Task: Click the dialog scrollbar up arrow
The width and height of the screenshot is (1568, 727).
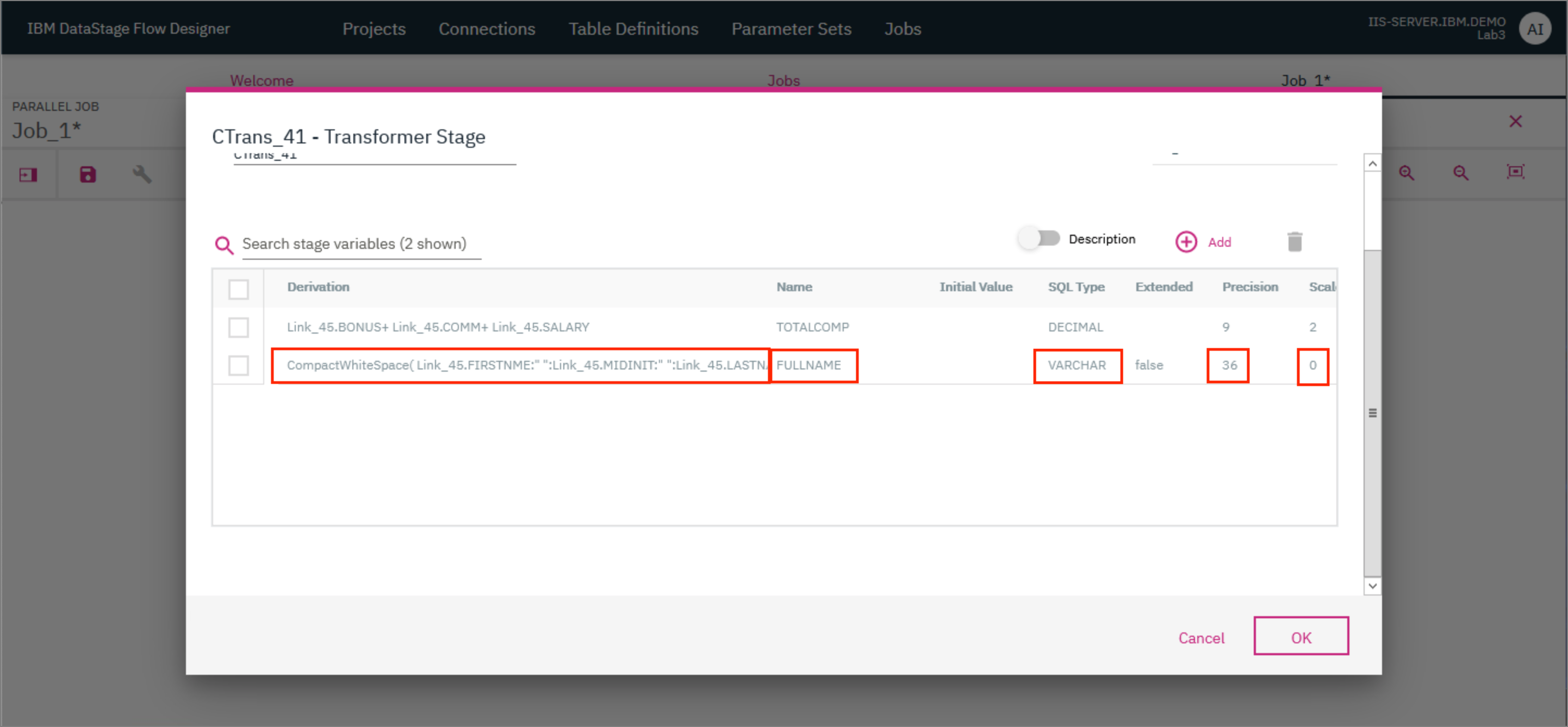Action: (x=1372, y=163)
